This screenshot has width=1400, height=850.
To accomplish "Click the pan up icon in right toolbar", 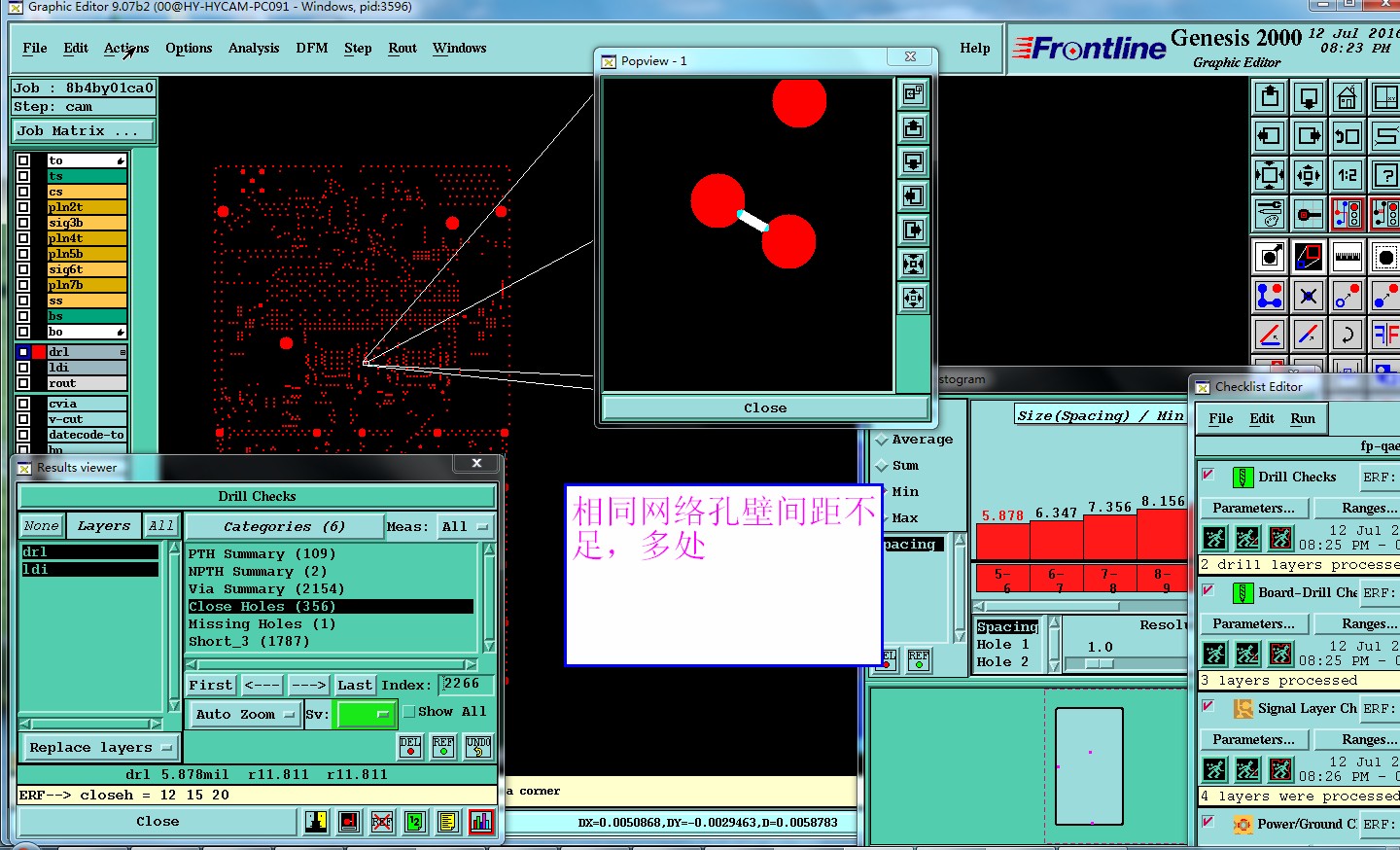I will coord(1270,97).
